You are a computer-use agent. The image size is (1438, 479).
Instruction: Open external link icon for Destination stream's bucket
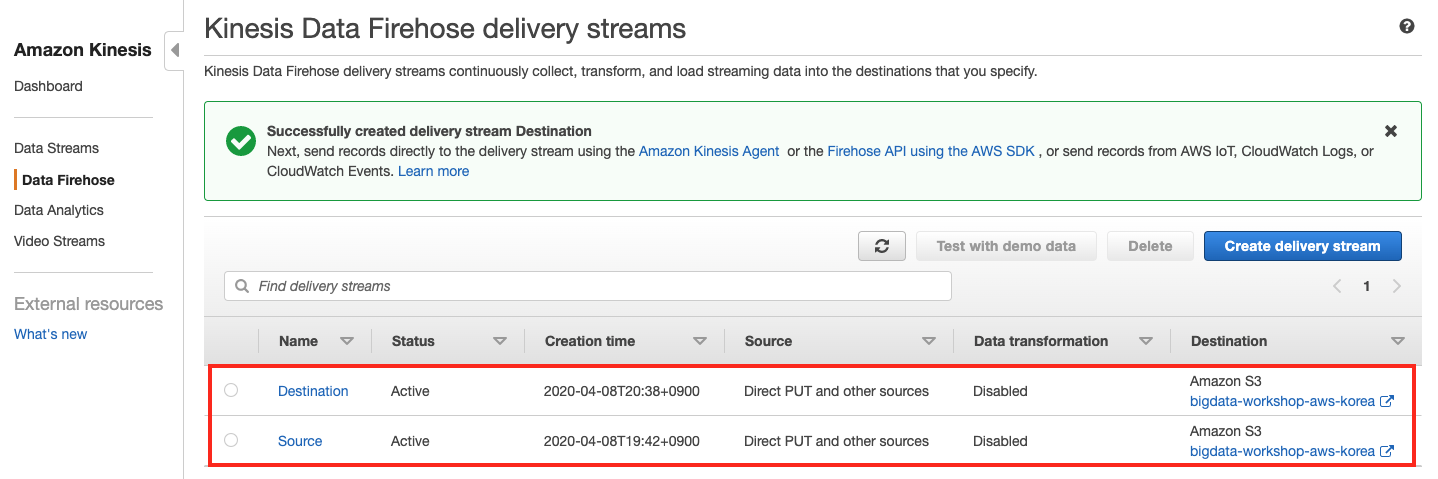click(x=1387, y=401)
